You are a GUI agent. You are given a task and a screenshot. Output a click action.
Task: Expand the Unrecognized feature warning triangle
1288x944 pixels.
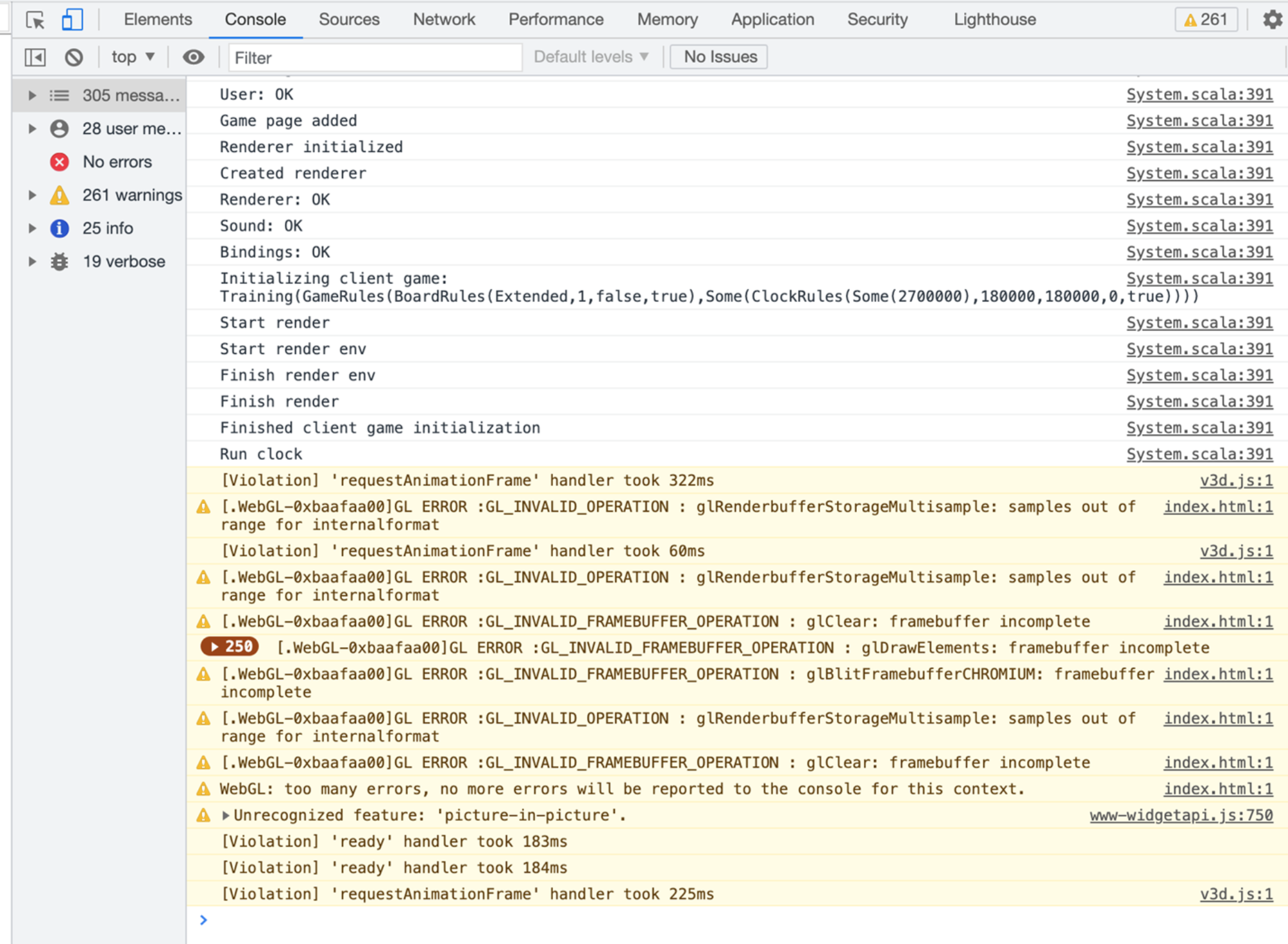pos(226,816)
